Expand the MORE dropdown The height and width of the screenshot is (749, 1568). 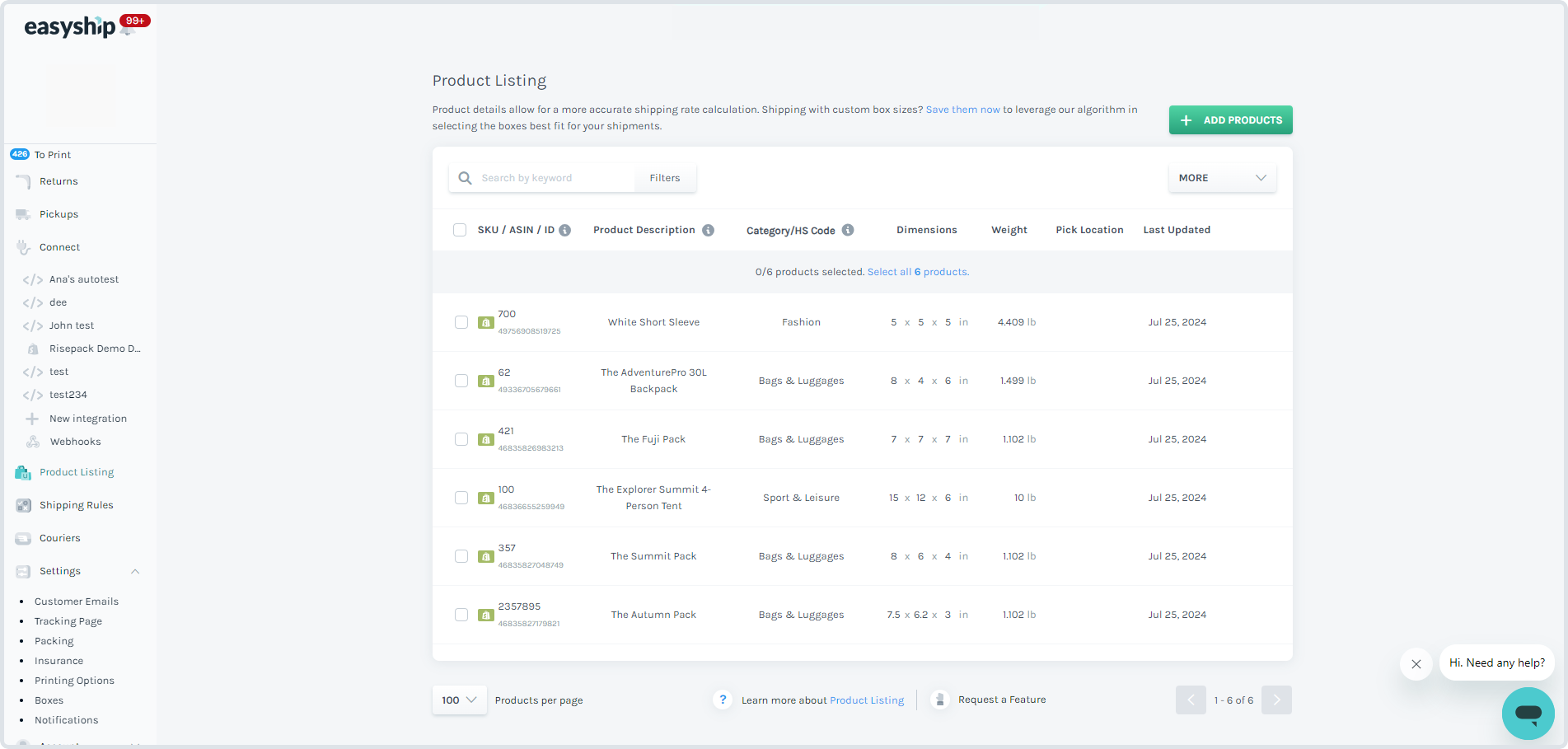1222,178
